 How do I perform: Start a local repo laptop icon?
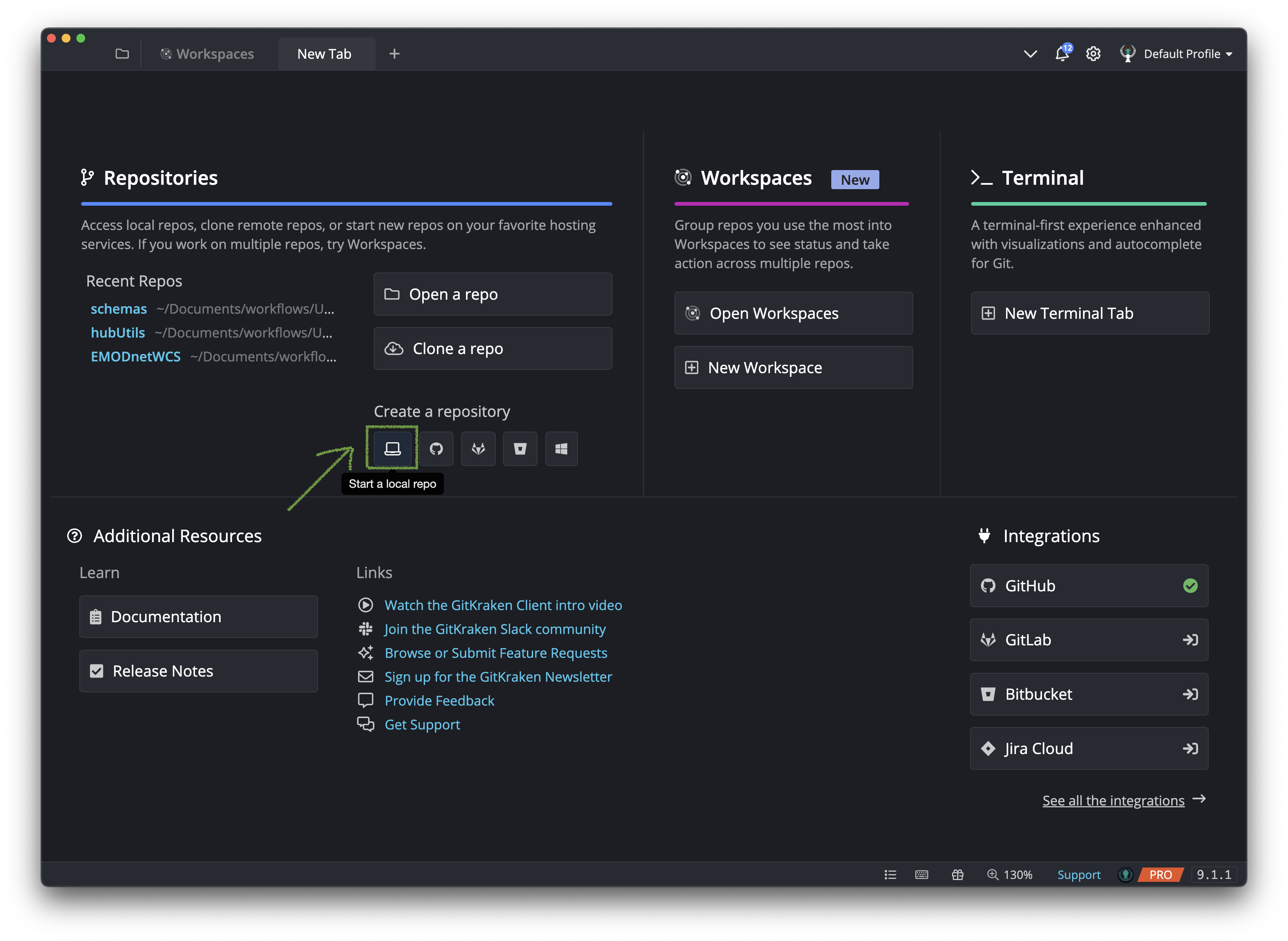pyautogui.click(x=392, y=449)
